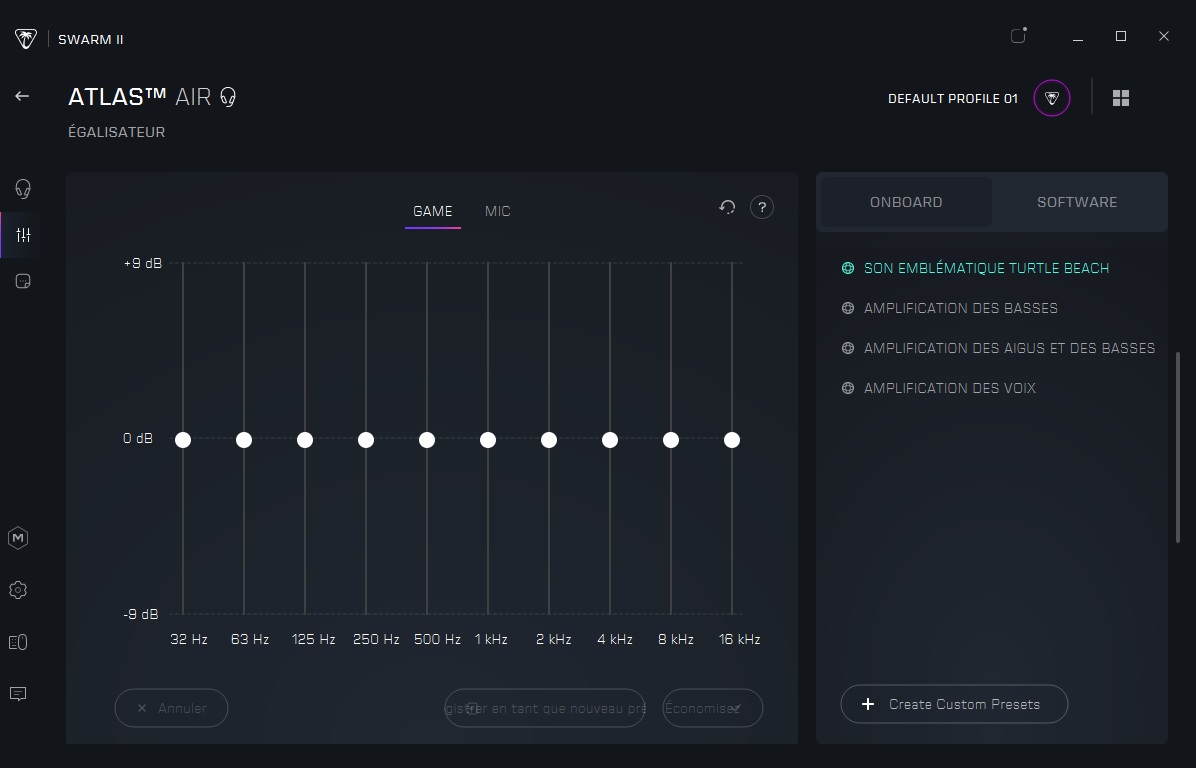The height and width of the screenshot is (768, 1196).
Task: Click the back arrow icon
Action: click(x=22, y=96)
